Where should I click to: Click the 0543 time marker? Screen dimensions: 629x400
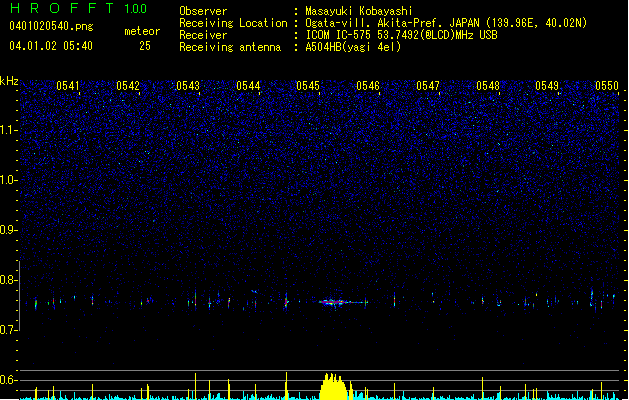coord(188,86)
